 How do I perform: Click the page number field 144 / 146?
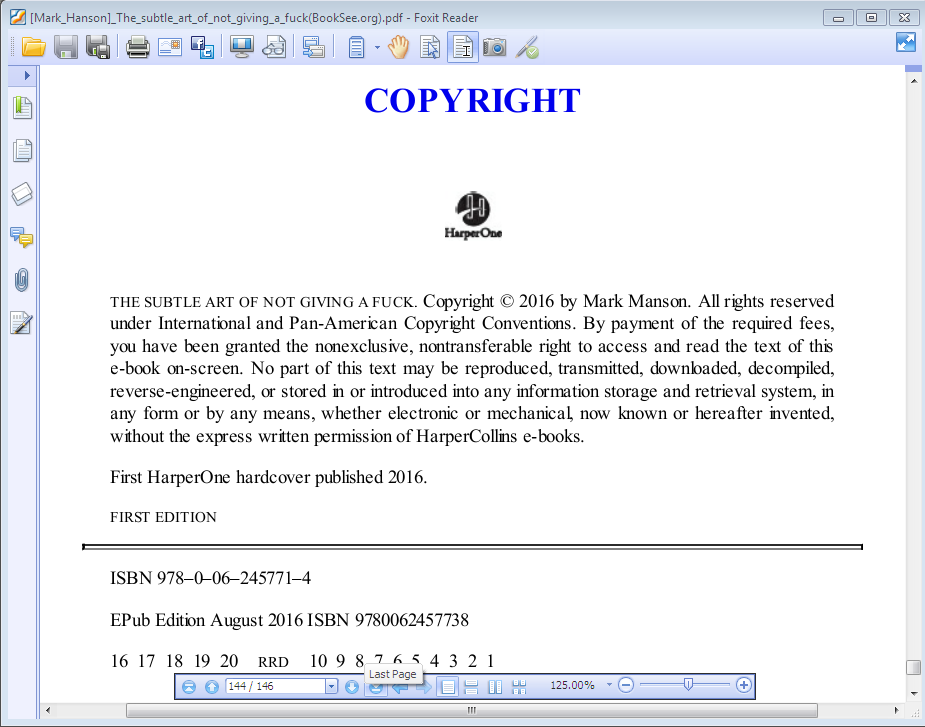(x=275, y=686)
